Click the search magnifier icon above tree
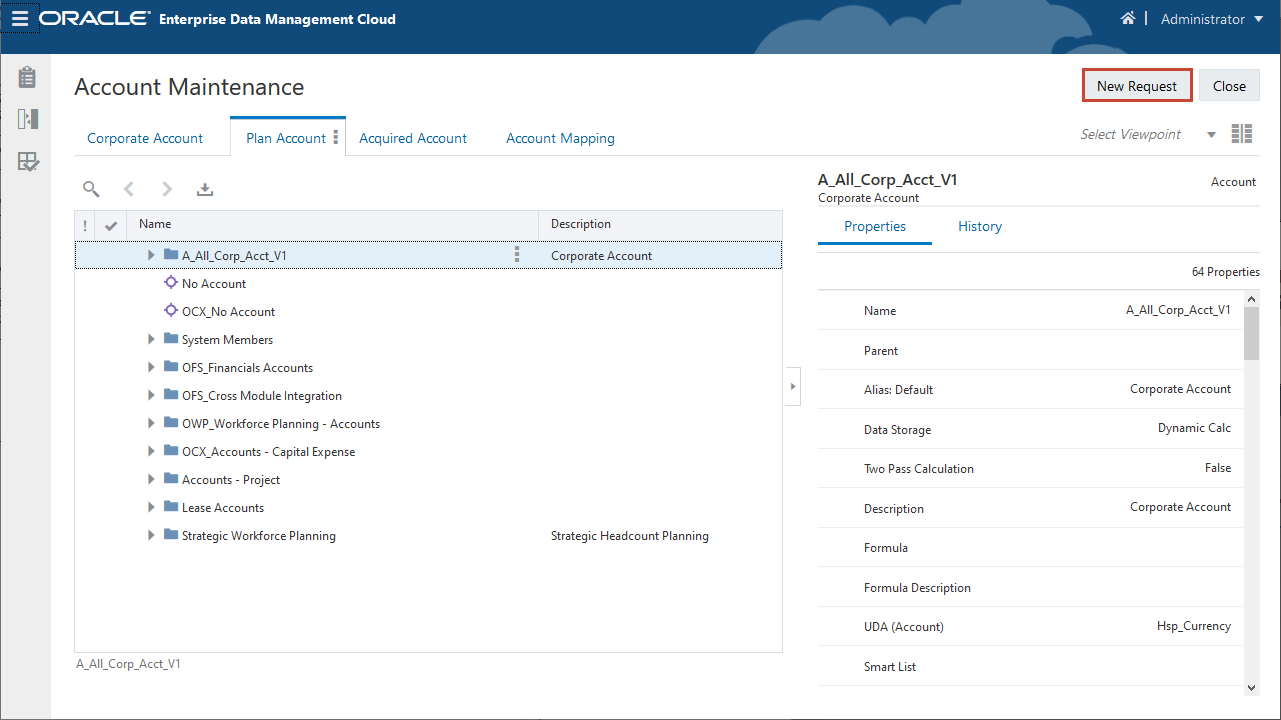The image size is (1281, 720). click(x=91, y=189)
